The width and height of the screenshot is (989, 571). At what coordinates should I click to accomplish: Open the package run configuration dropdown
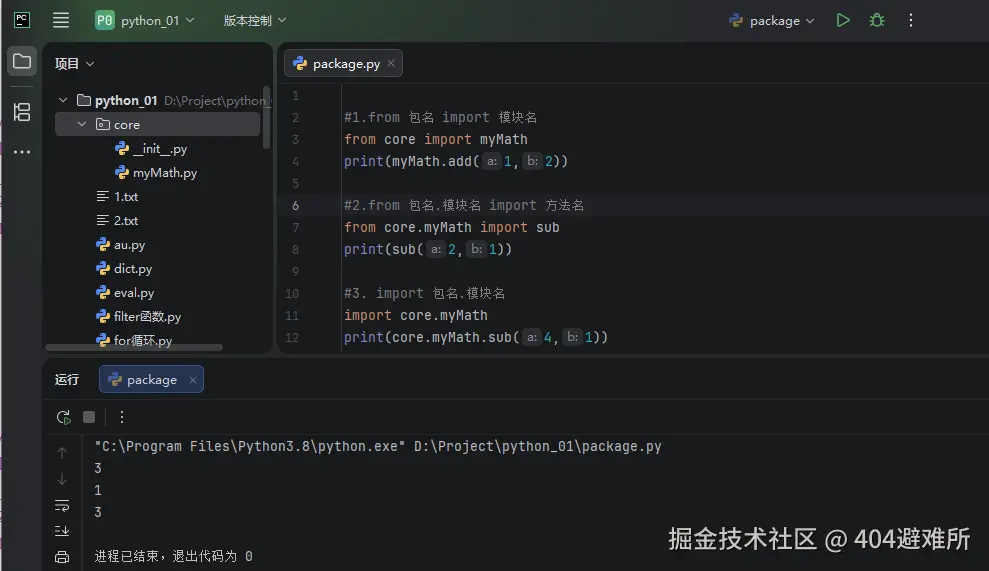pyautogui.click(x=772, y=21)
